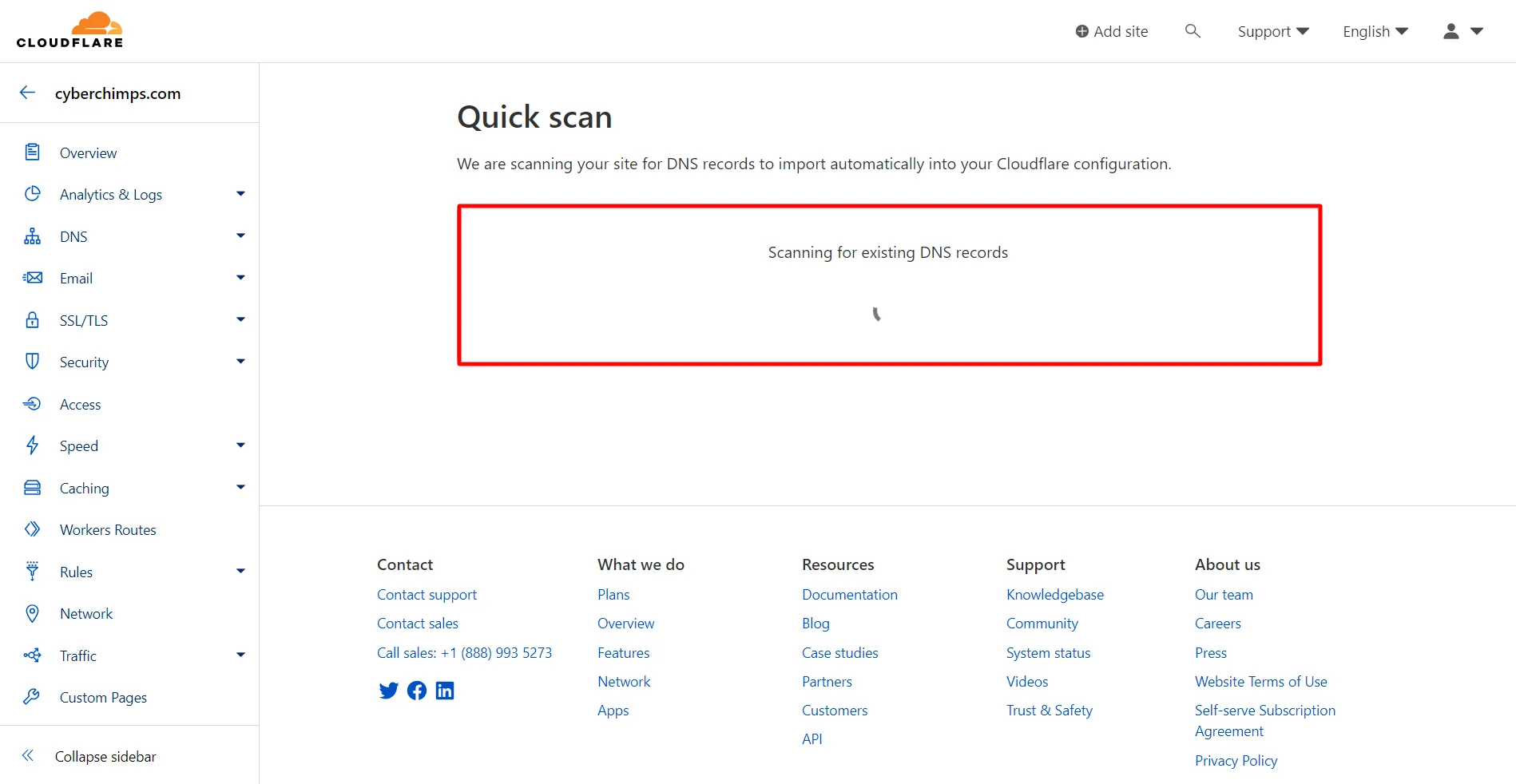Click the Security shield icon
The image size is (1516, 784).
pyautogui.click(x=32, y=362)
